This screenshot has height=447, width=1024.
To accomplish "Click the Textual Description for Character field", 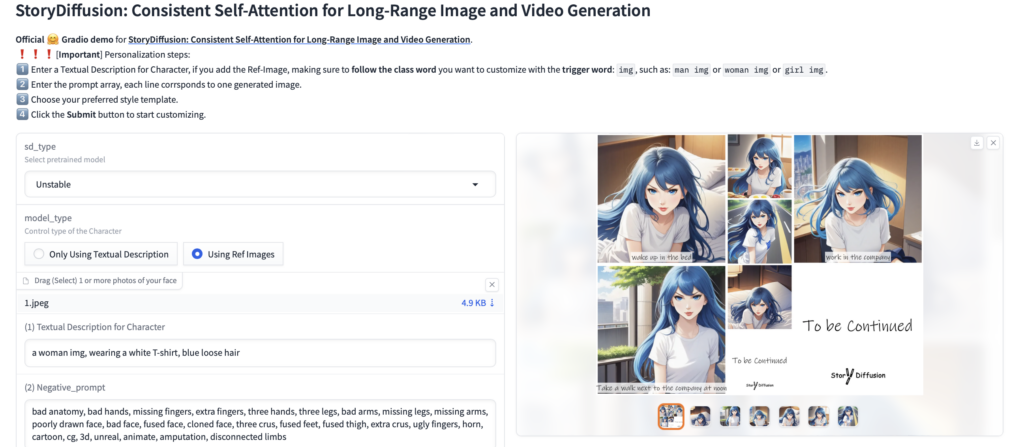I will pyautogui.click(x=260, y=353).
